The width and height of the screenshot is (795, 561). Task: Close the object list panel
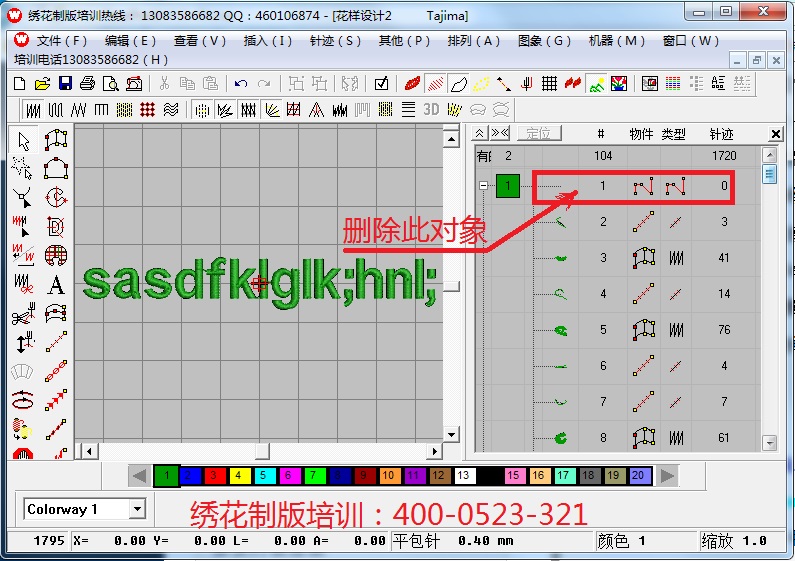pos(775,134)
